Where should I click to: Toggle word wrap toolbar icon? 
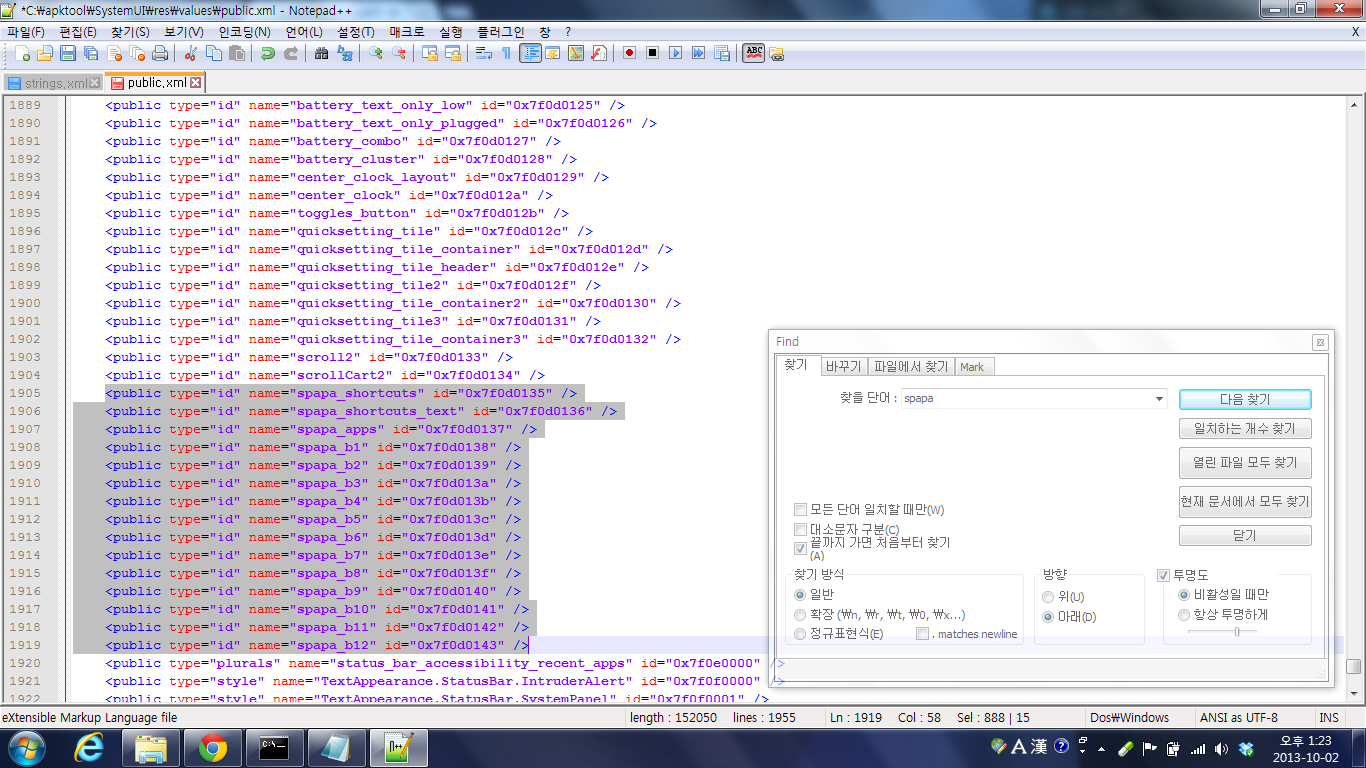coord(483,53)
